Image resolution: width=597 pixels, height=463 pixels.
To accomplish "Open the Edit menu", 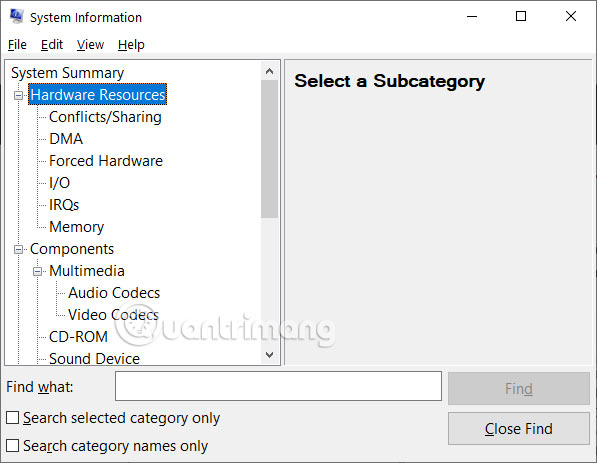I will point(52,45).
